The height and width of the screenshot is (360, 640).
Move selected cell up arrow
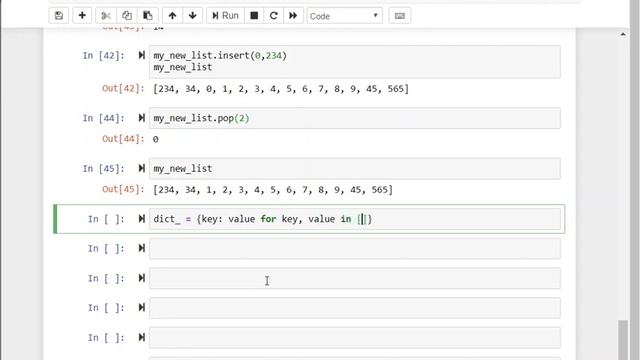coord(172,16)
